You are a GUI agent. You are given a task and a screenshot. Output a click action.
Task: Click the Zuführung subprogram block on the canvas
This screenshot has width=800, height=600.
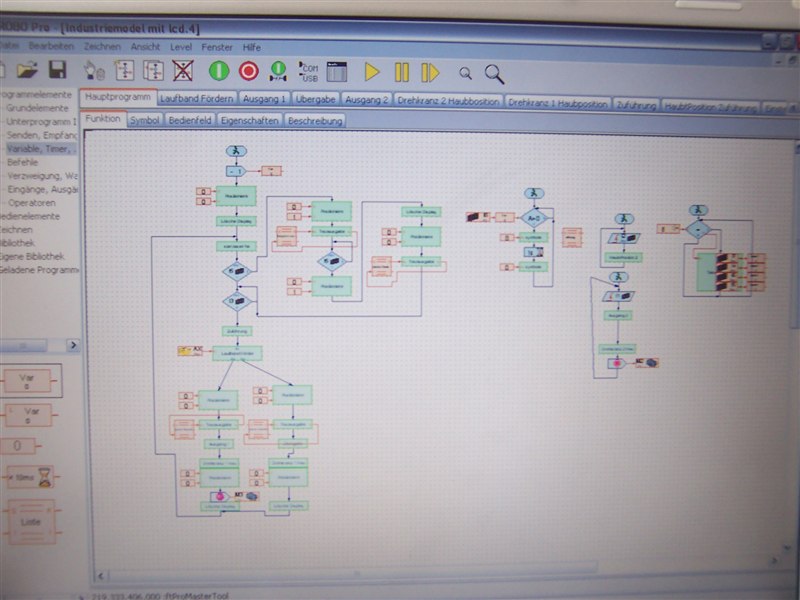coord(237,331)
